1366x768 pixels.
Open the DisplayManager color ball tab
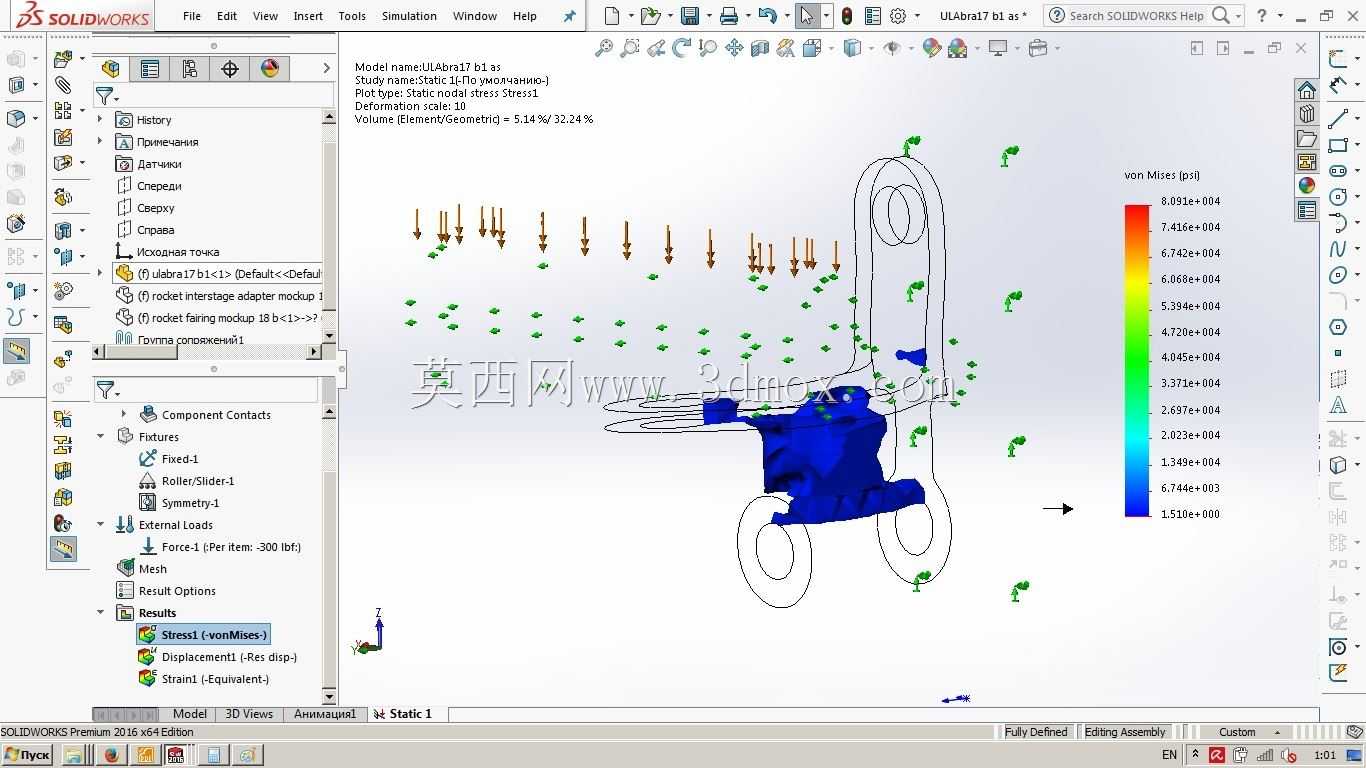click(x=270, y=68)
